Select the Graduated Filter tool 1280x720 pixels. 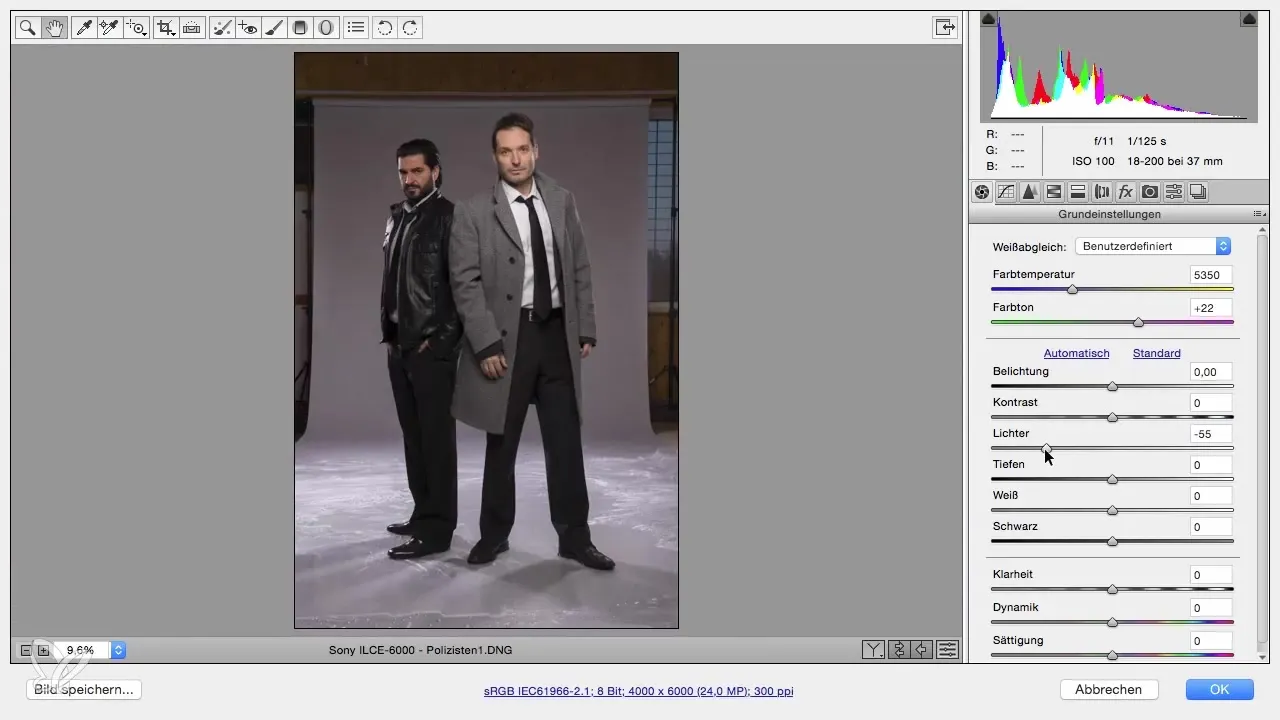tap(299, 28)
